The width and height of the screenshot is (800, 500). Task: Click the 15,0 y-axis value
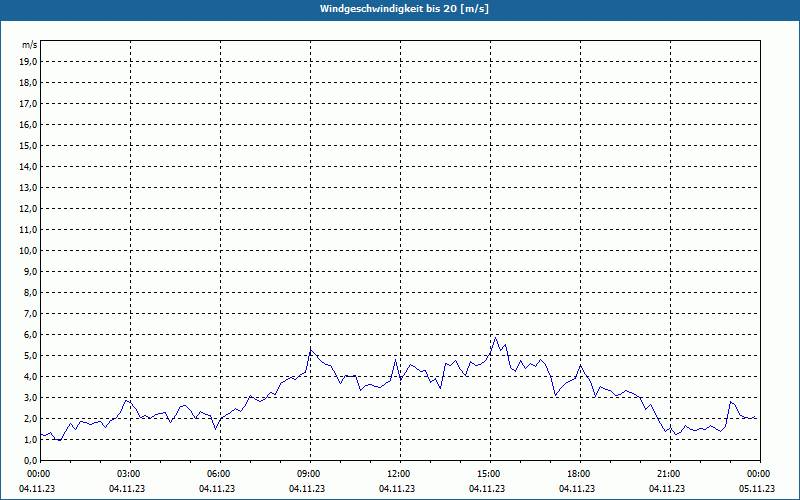coord(29,145)
